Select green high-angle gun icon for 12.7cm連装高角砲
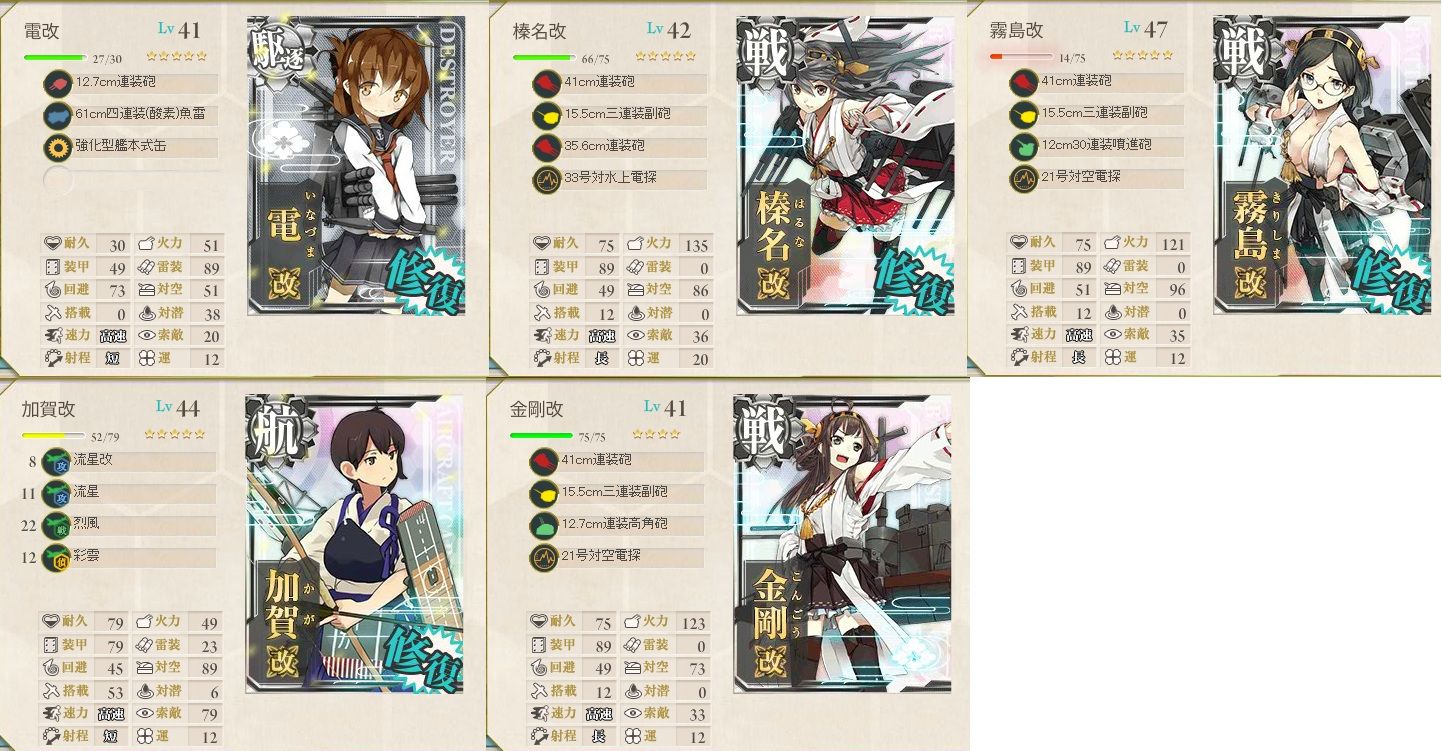Viewport: 1442px width, 751px height. pyautogui.click(x=541, y=526)
